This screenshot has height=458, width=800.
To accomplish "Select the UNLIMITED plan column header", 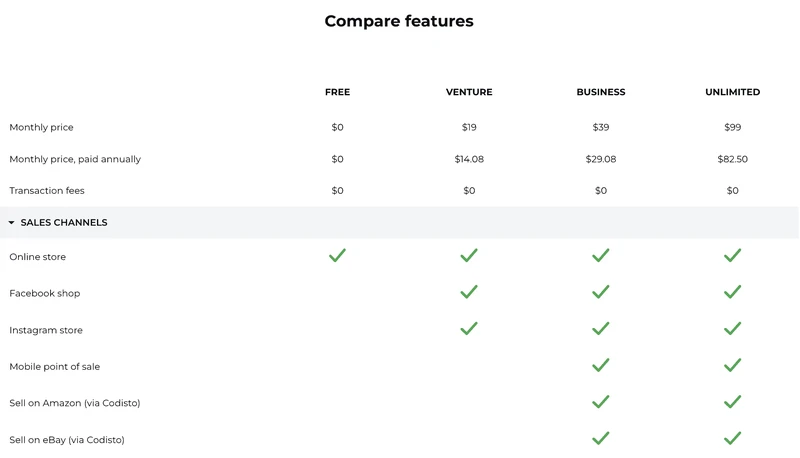I will click(x=732, y=92).
